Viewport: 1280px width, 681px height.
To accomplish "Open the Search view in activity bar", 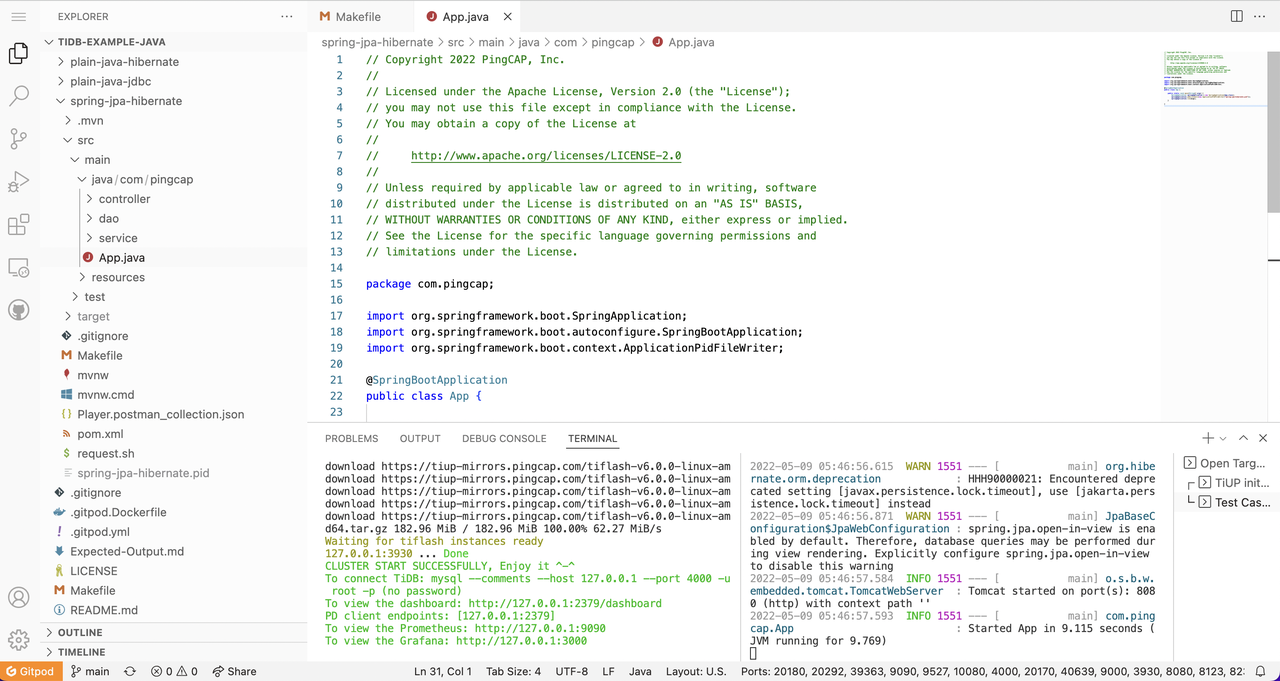I will (18, 96).
